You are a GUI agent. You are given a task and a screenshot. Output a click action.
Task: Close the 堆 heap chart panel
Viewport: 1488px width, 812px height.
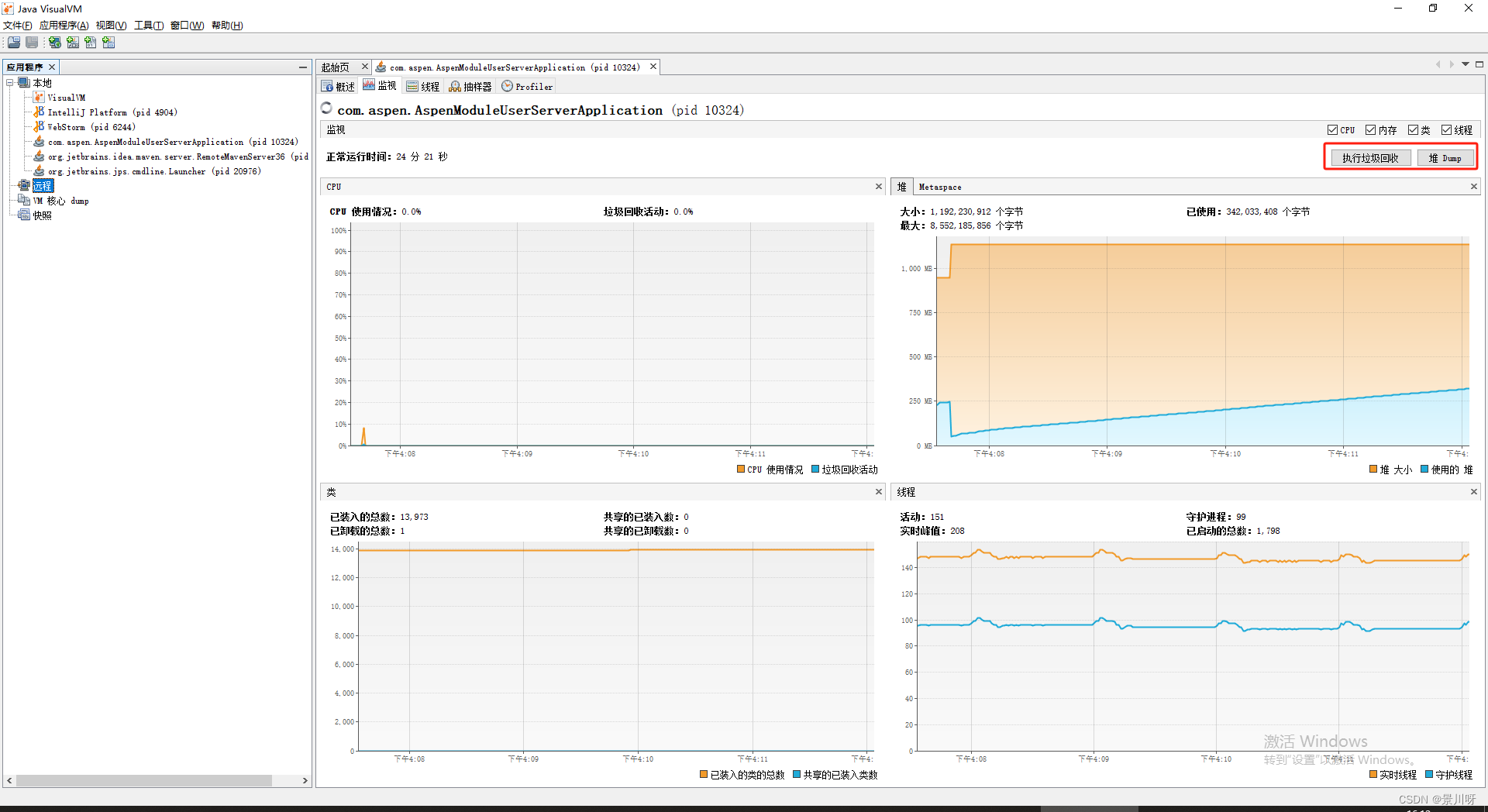coord(1474,187)
